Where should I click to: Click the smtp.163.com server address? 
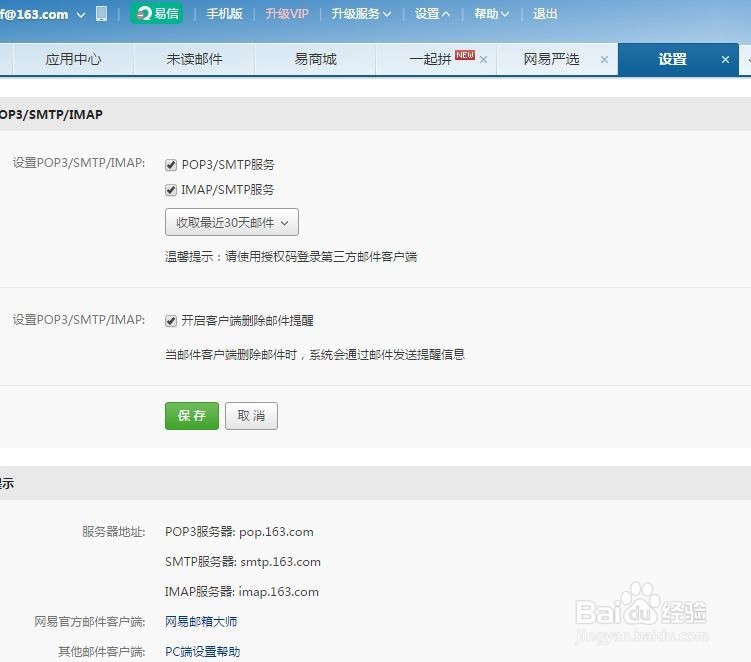280,562
